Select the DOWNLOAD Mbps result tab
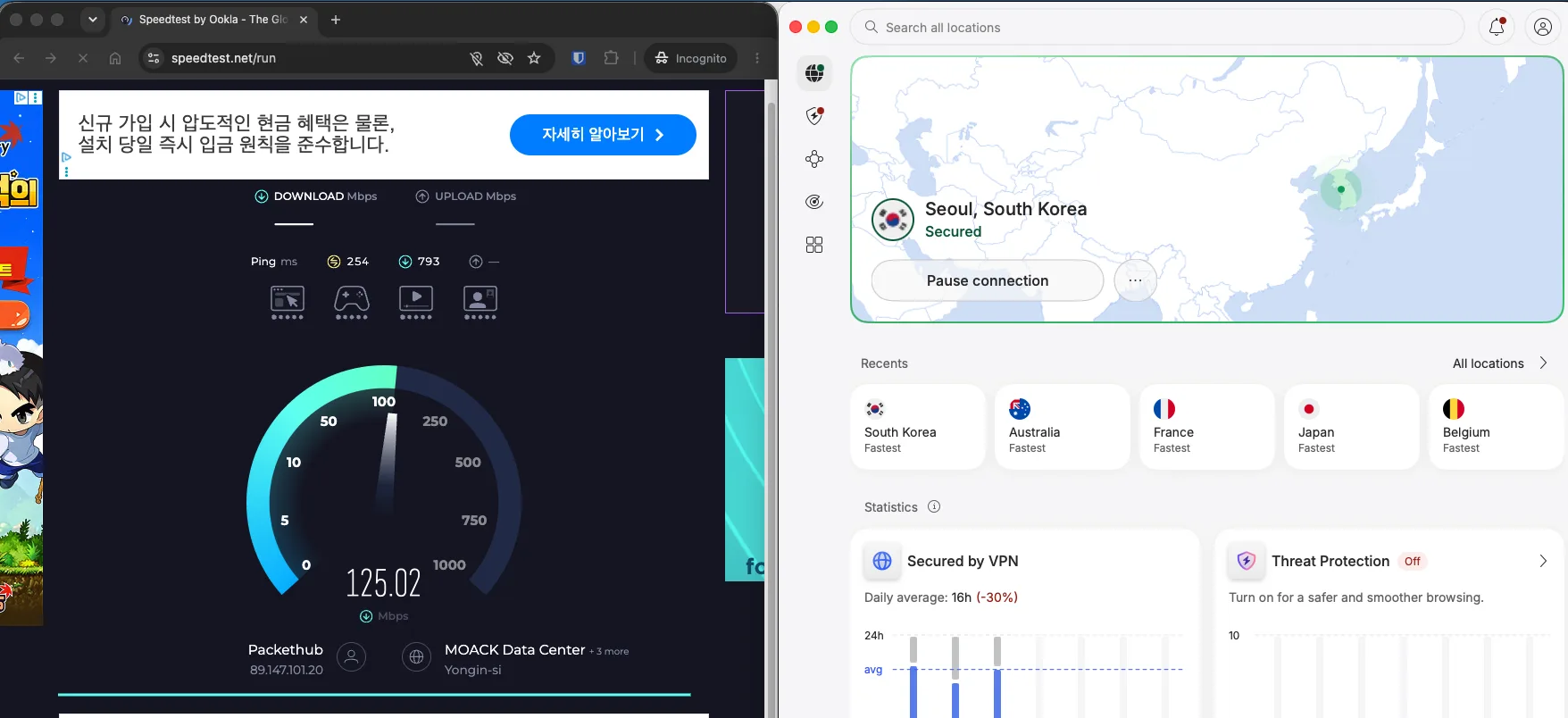The width and height of the screenshot is (1568, 718). coord(316,196)
